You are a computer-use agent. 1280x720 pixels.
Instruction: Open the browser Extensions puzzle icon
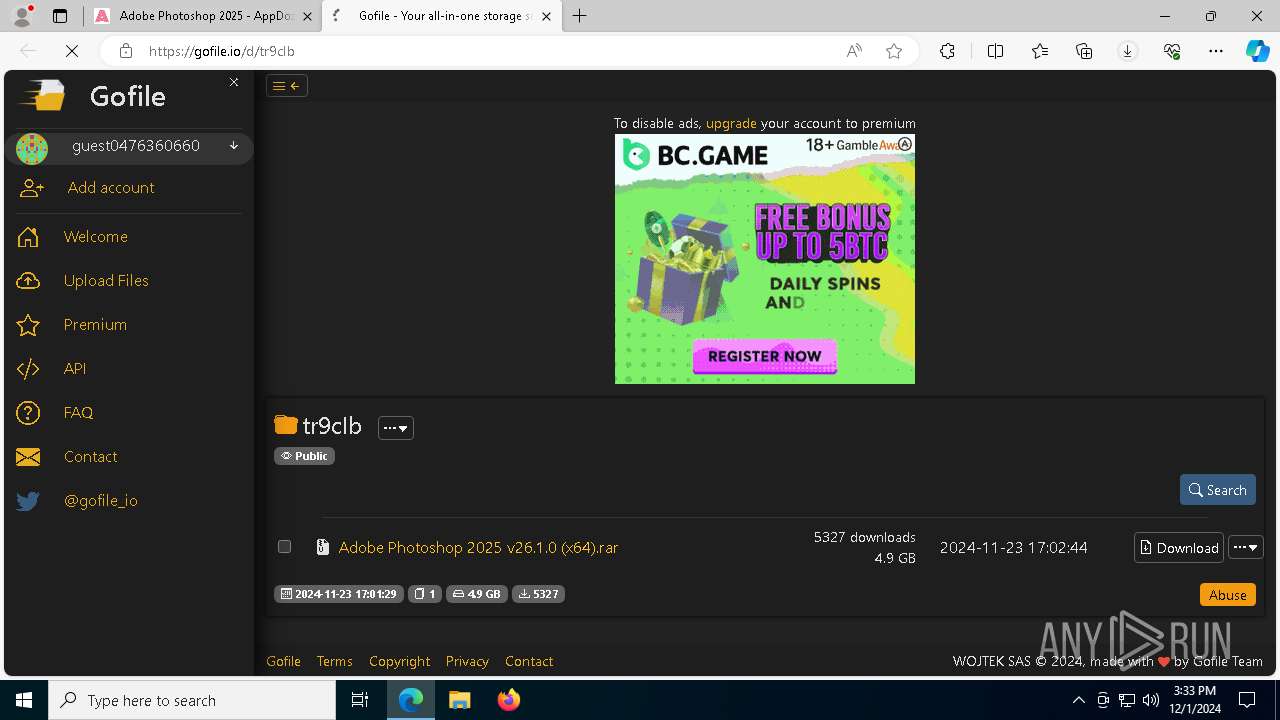pyautogui.click(x=947, y=51)
